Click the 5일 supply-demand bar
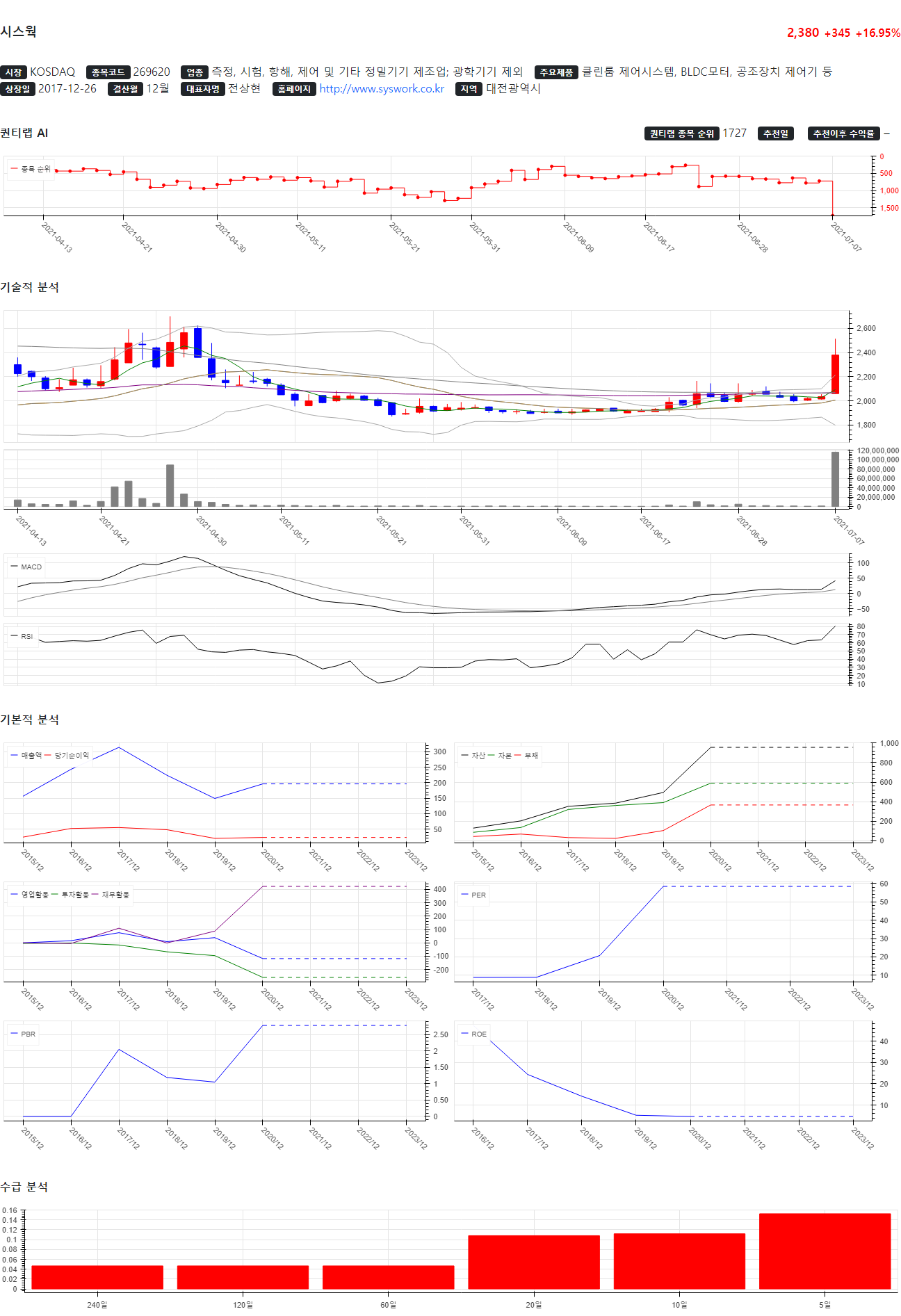 pyautogui.click(x=825, y=1251)
